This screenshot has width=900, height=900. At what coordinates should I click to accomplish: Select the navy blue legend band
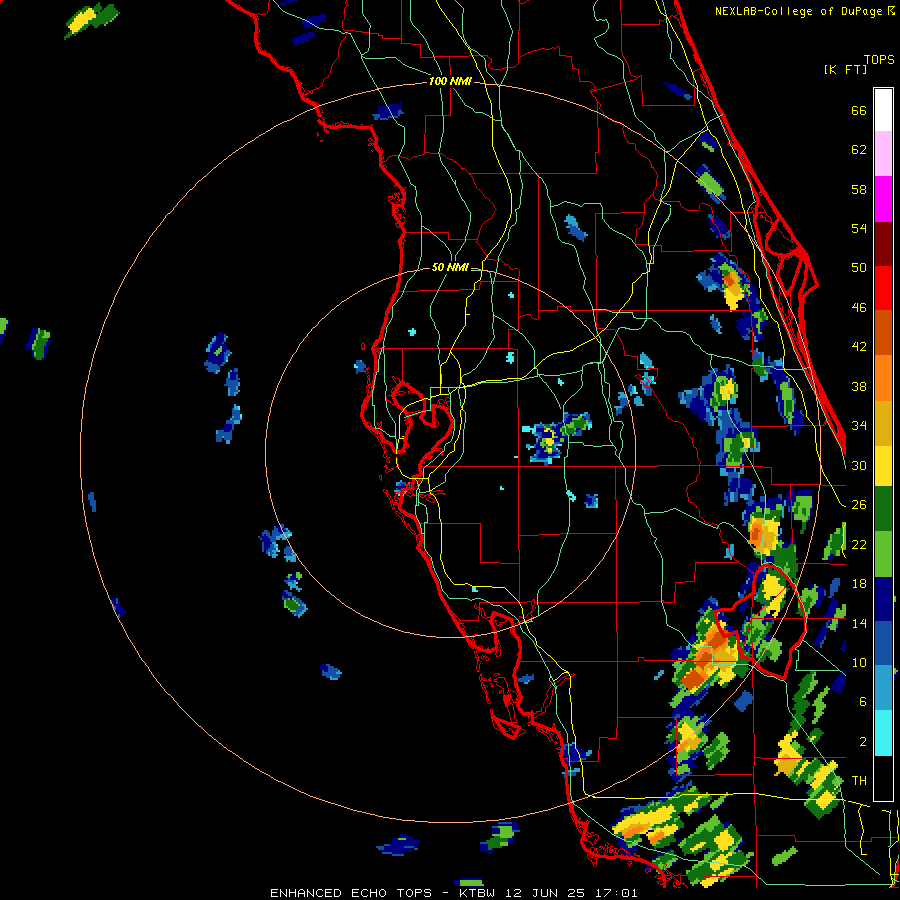[x=883, y=599]
